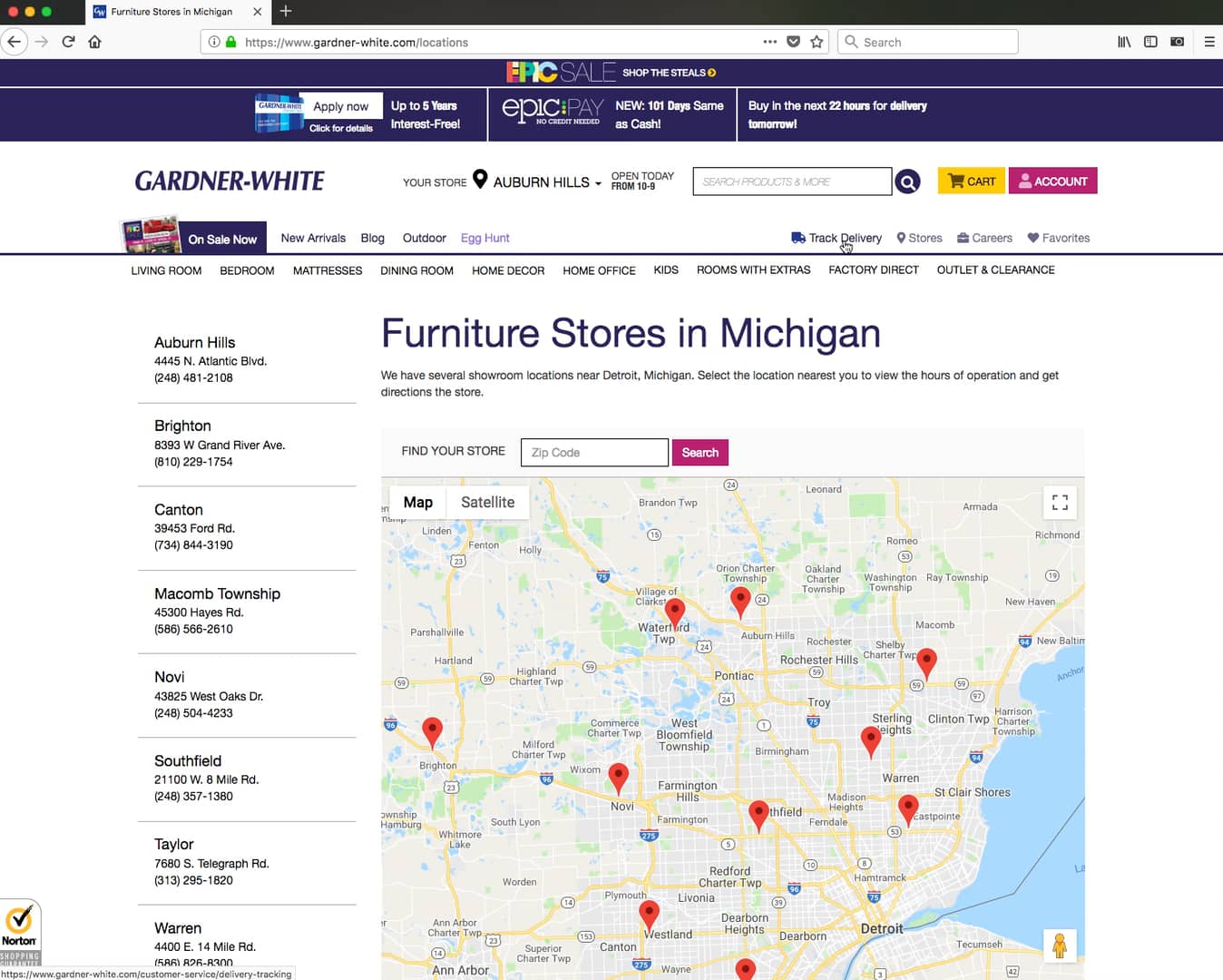Open Home Office menu
This screenshot has width=1223, height=980.
click(x=599, y=270)
